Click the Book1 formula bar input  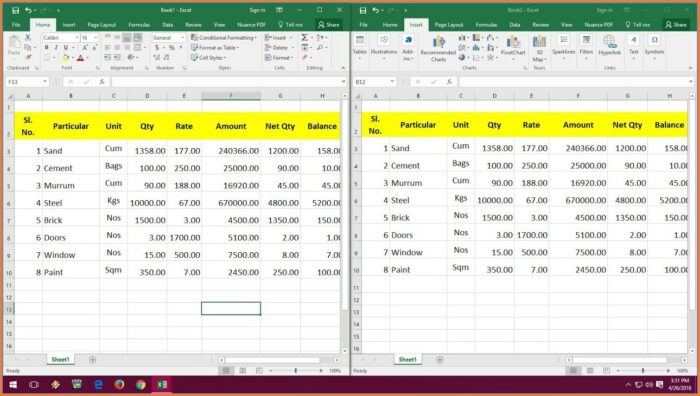click(x=226, y=82)
